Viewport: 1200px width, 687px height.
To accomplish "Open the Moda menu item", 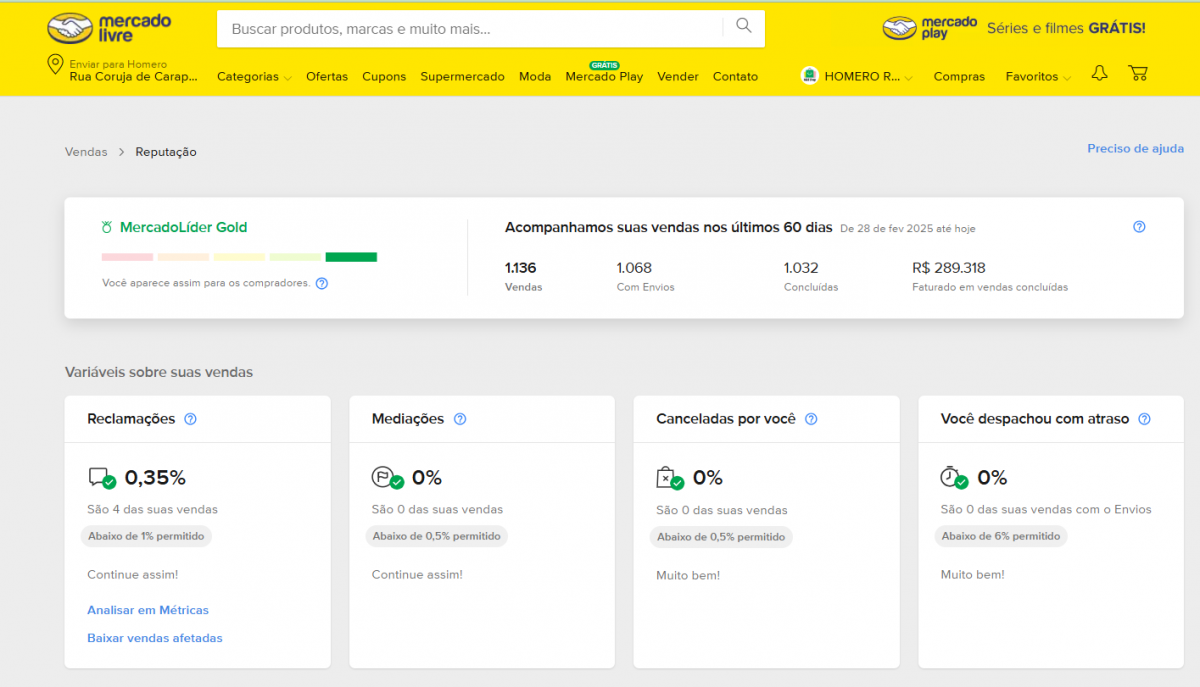I will [x=535, y=77].
